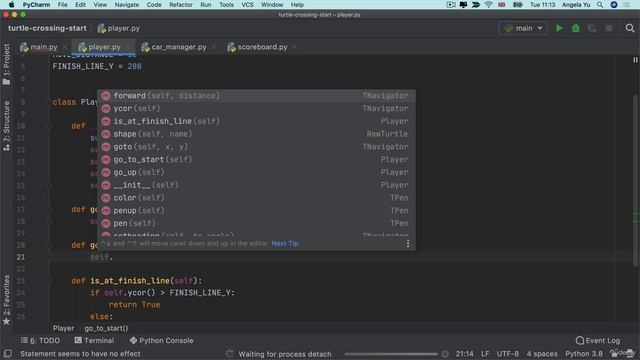Open the Navigate menu
The height and width of the screenshot is (360, 640).
click(127, 4)
